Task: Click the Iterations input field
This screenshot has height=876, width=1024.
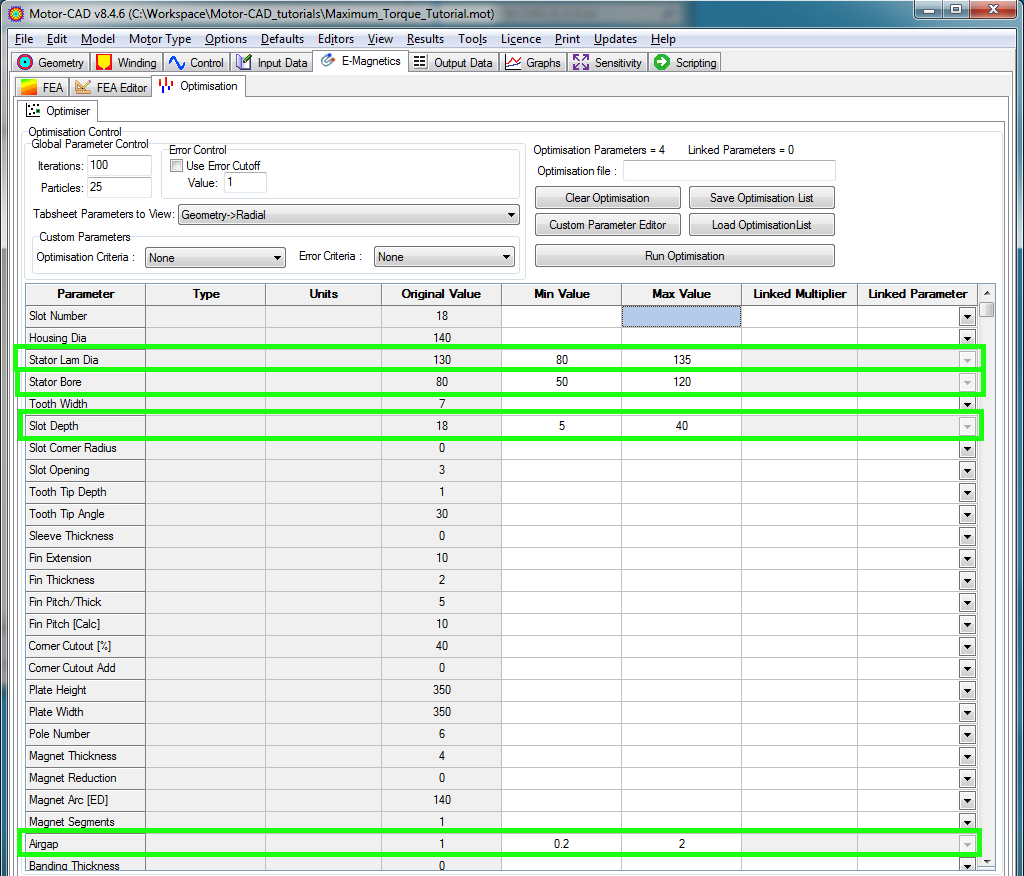Action: (119, 165)
